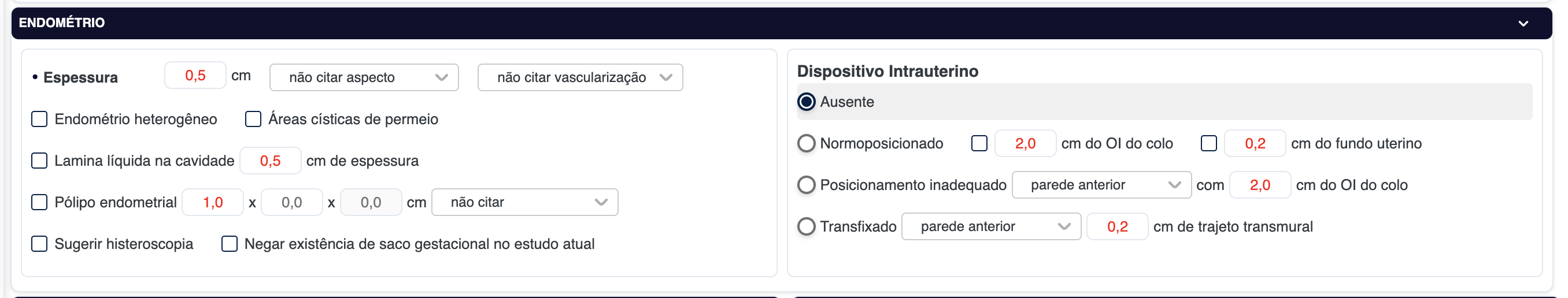Viewport: 1568px width, 298px height.
Task: Open the 'não citar vascularização' dropdown
Action: coord(579,78)
